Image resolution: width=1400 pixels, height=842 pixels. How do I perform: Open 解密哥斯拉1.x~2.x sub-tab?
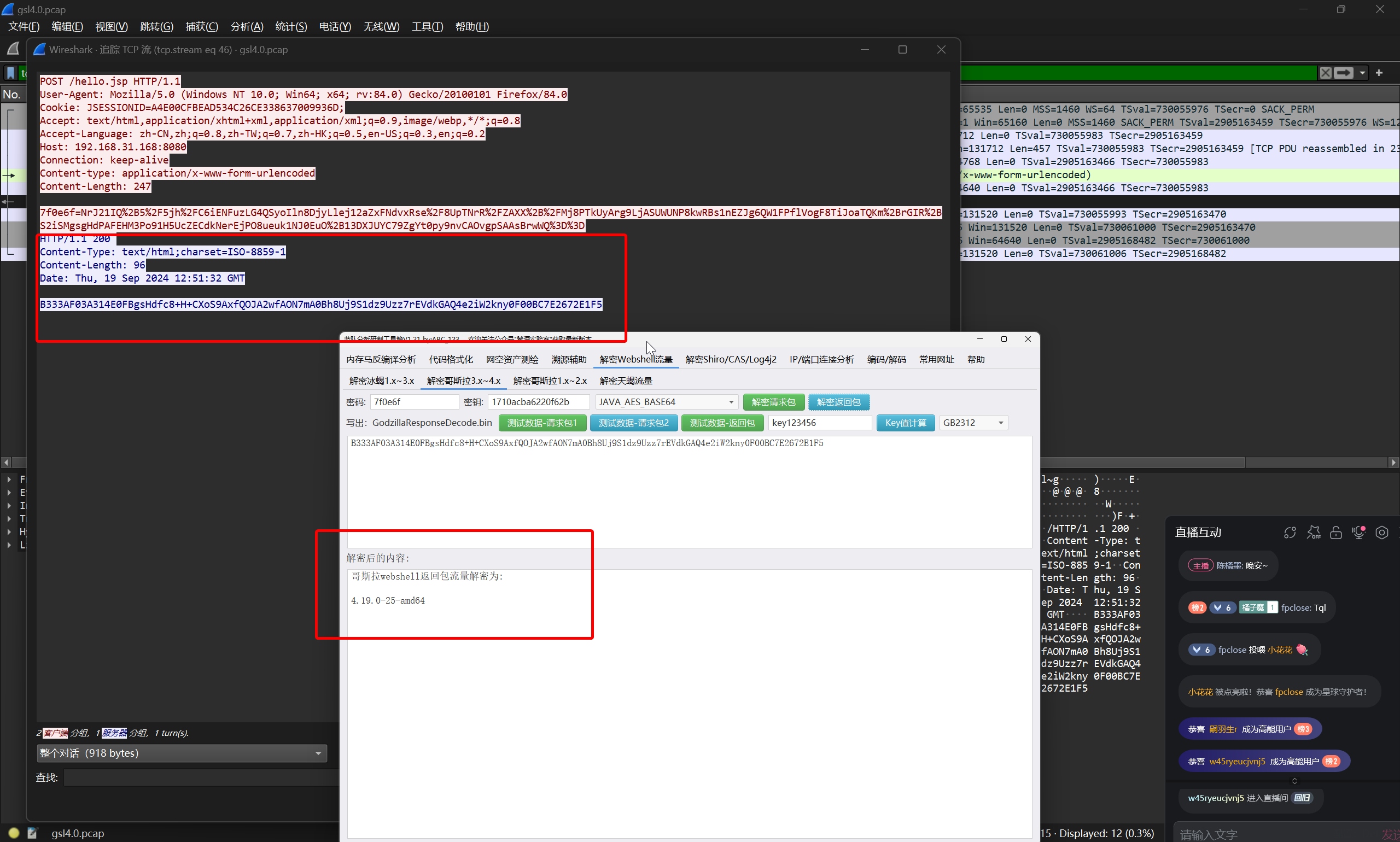pyautogui.click(x=550, y=381)
